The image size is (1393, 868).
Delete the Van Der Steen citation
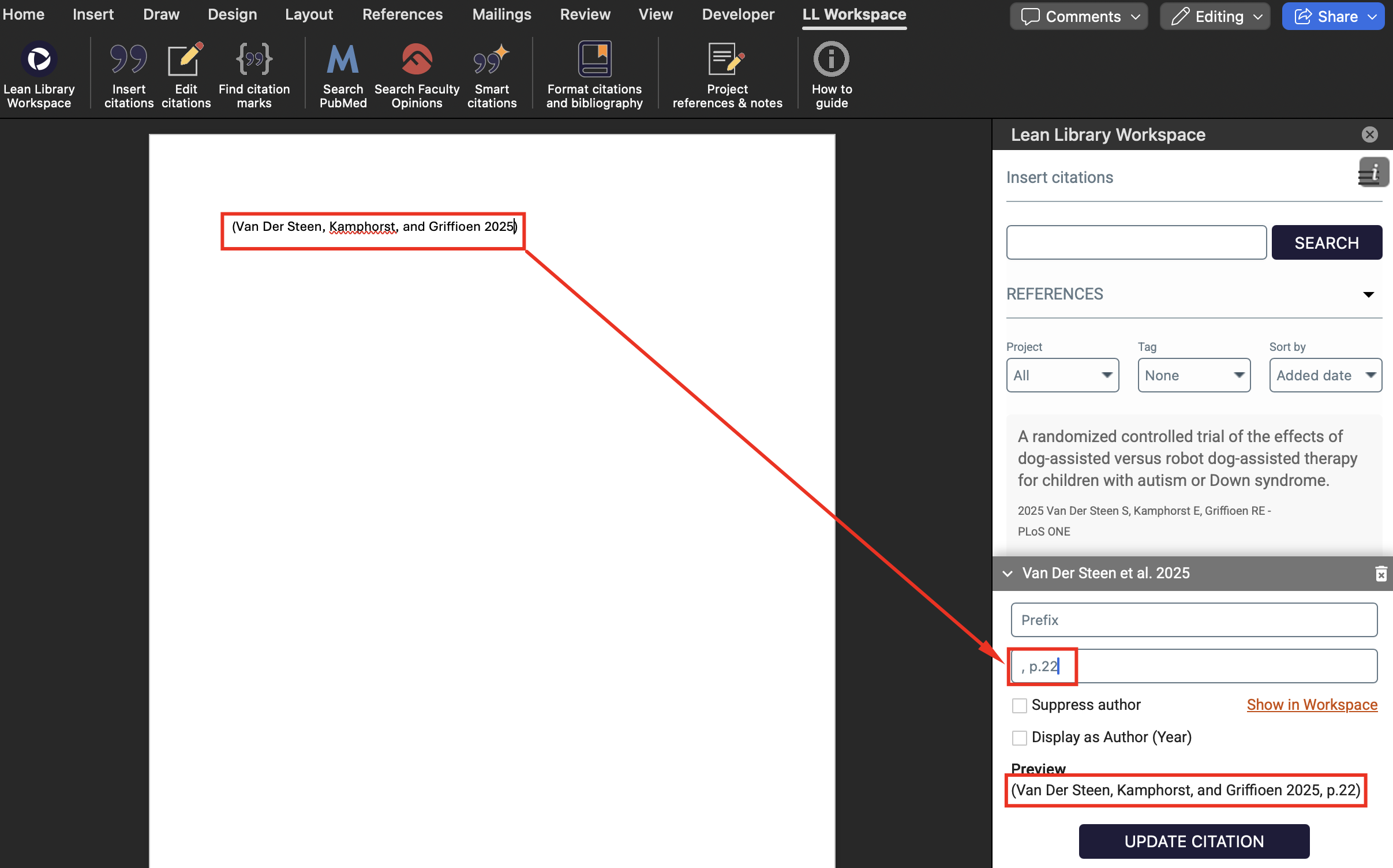[1381, 573]
